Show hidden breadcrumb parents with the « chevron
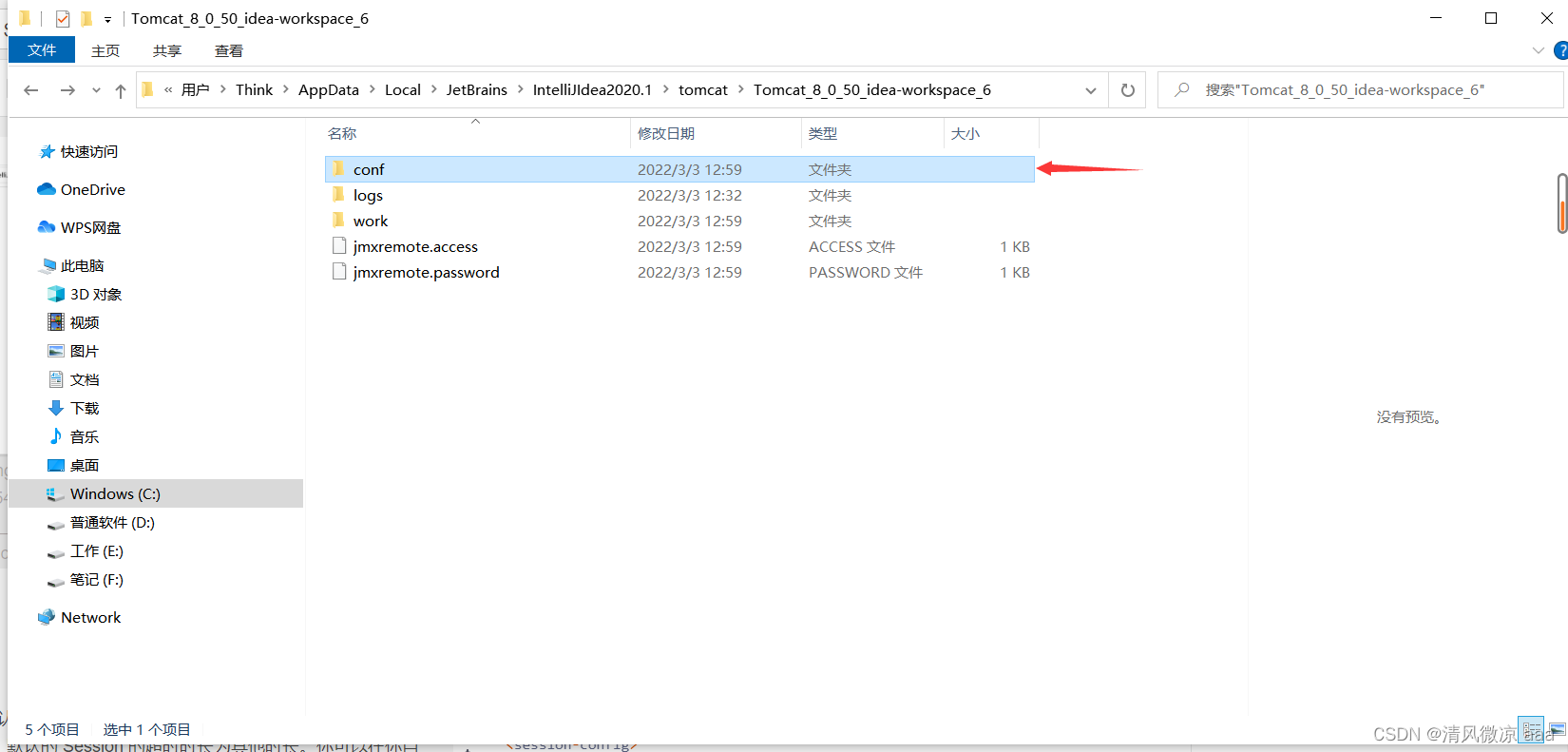 [168, 89]
